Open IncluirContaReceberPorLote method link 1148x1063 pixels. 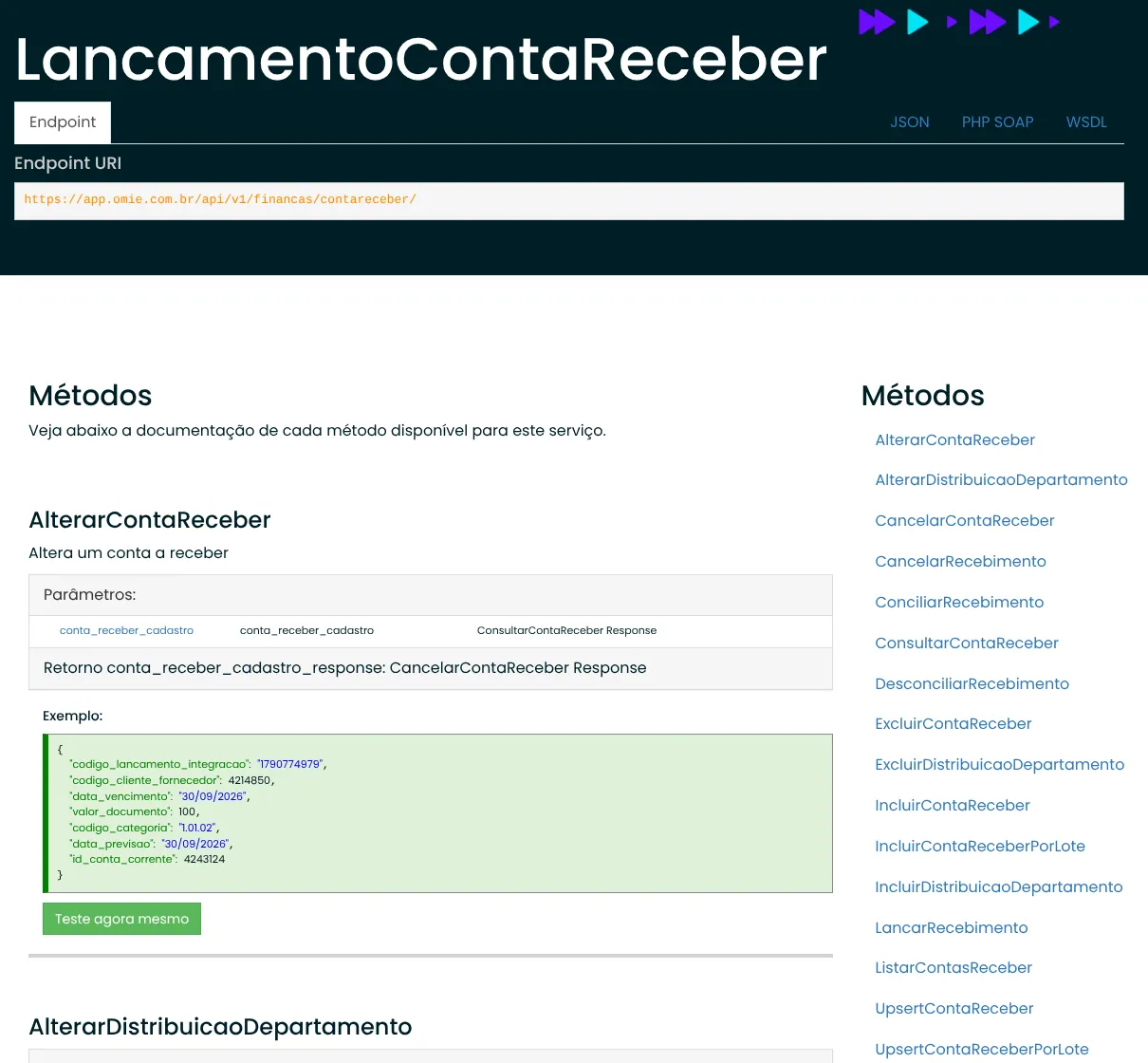[979, 847]
